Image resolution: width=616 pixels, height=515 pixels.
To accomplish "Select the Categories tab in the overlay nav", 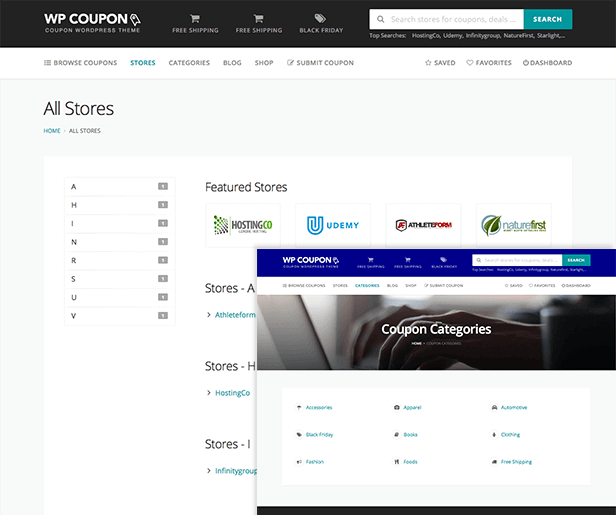I will (x=367, y=286).
